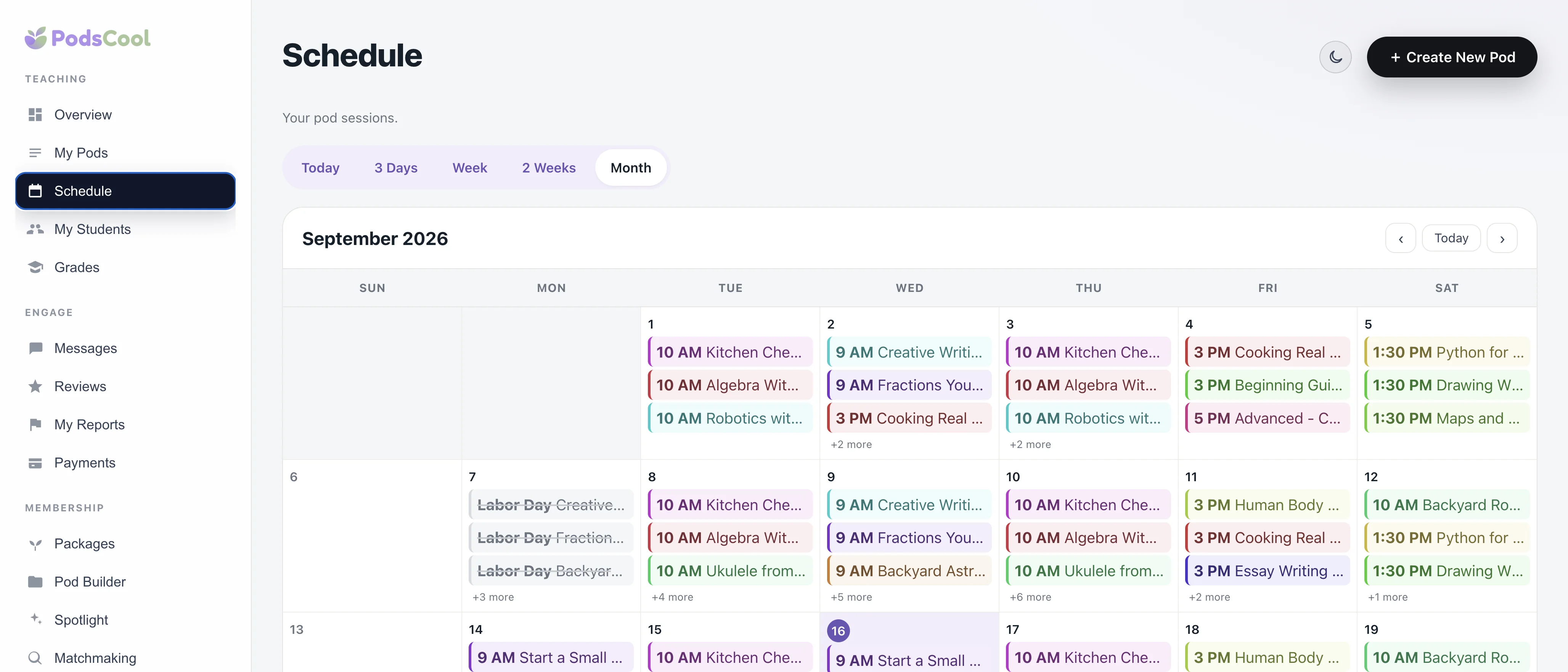Open My Students page

pyautogui.click(x=125, y=229)
